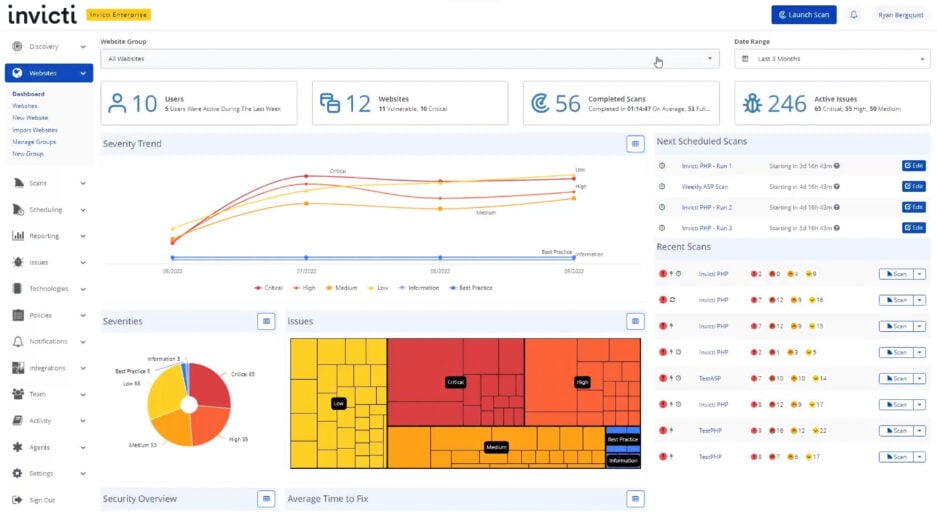Toggle the Medium series in chart legend
The height and width of the screenshot is (512, 937).
pyautogui.click(x=341, y=288)
